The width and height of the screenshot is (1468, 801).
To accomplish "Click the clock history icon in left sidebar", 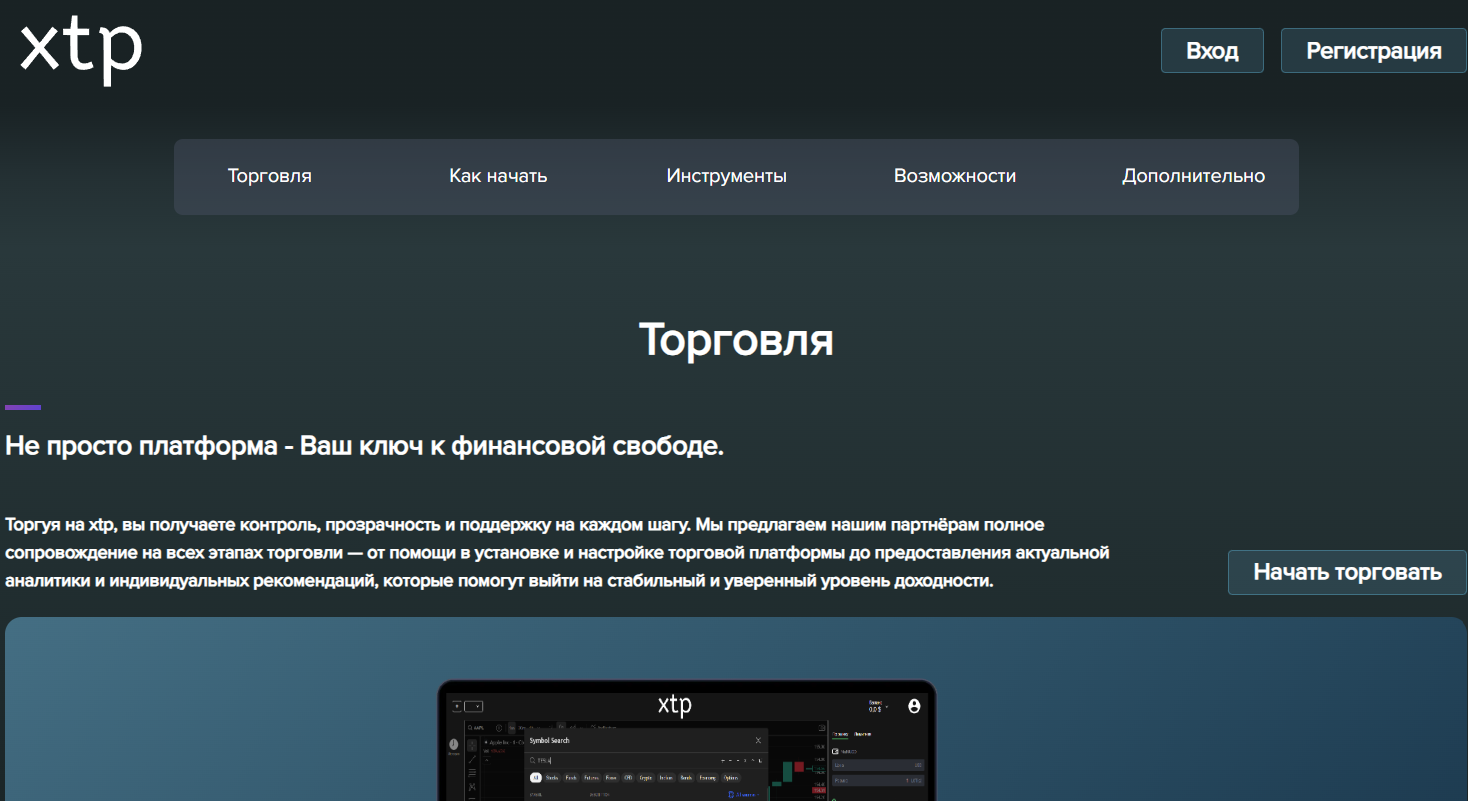I will (452, 742).
